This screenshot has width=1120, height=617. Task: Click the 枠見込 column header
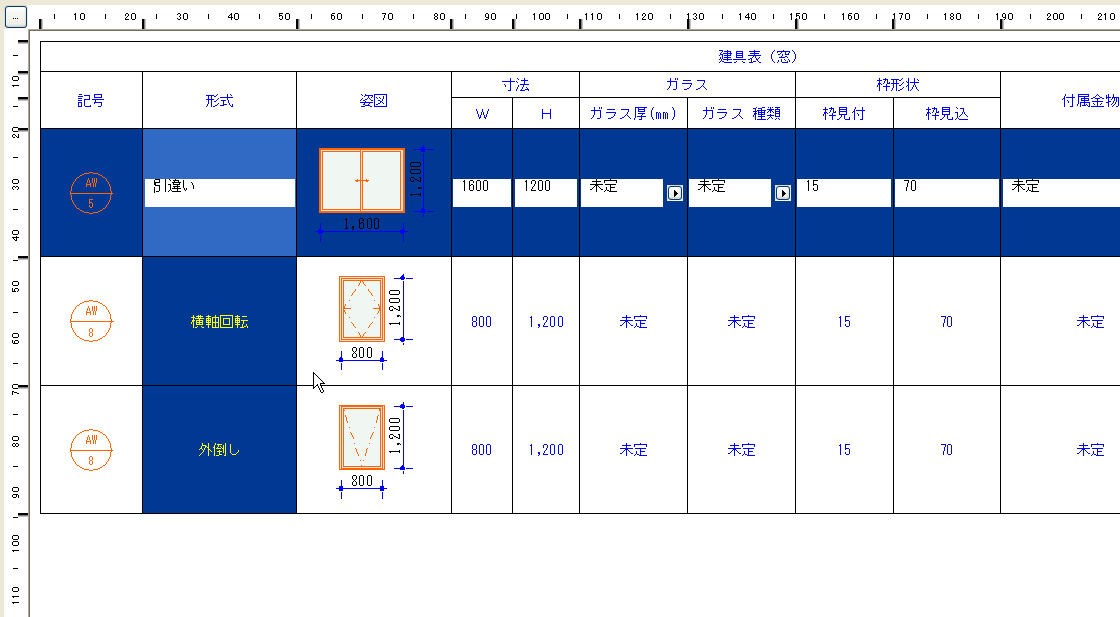[947, 114]
